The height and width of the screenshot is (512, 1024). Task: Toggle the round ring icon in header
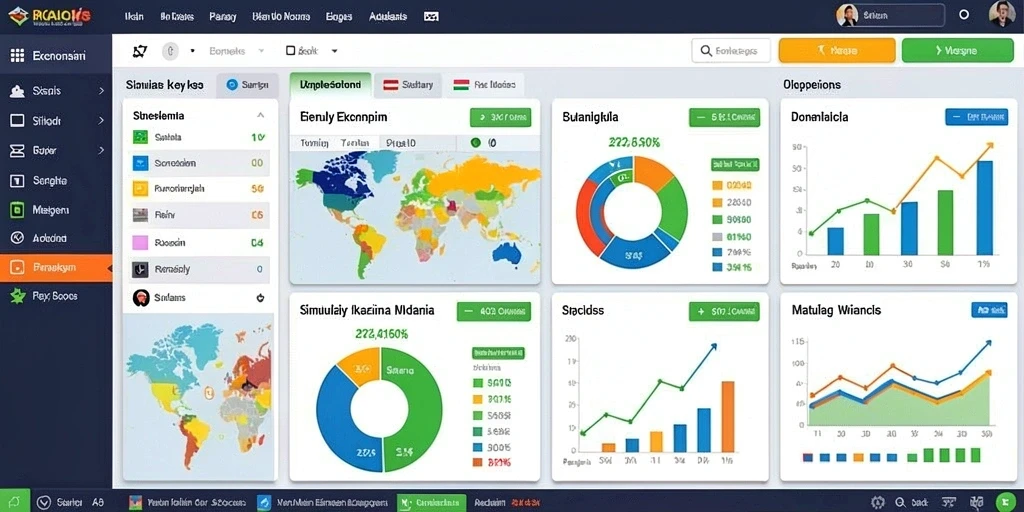click(x=963, y=14)
